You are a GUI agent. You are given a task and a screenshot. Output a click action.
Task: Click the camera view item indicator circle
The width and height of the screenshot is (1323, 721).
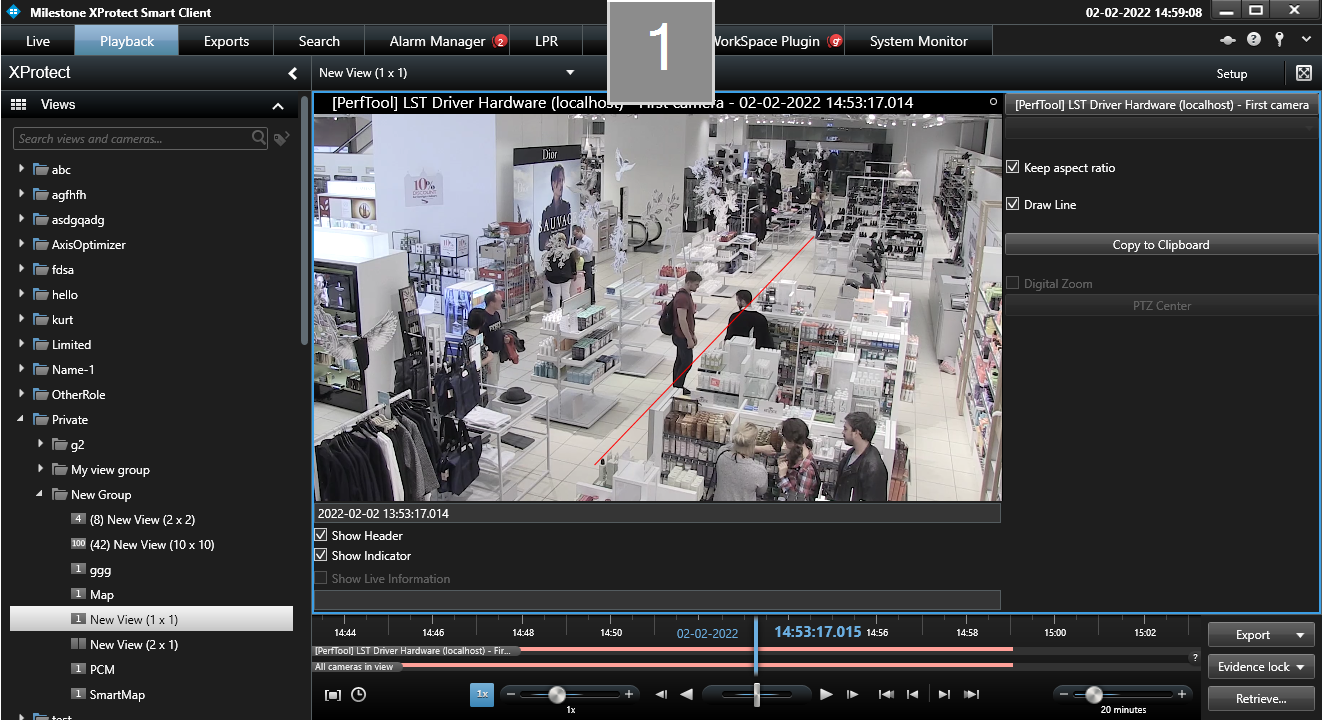[993, 102]
